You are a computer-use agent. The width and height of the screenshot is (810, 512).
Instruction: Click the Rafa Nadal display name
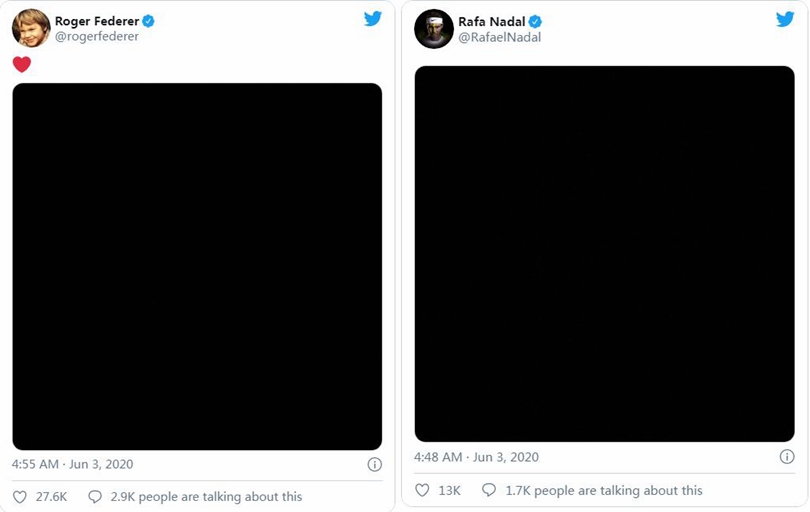[x=492, y=22]
